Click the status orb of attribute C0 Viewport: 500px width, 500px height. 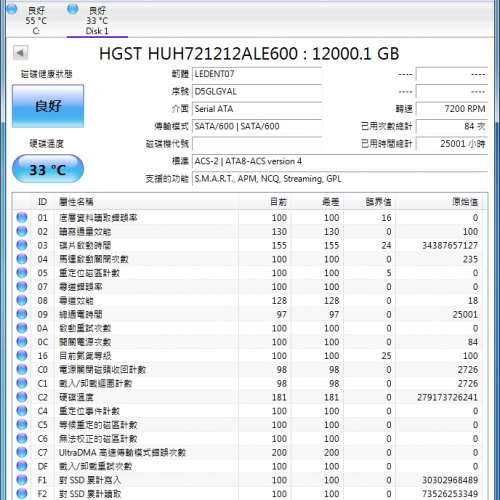coord(22,370)
